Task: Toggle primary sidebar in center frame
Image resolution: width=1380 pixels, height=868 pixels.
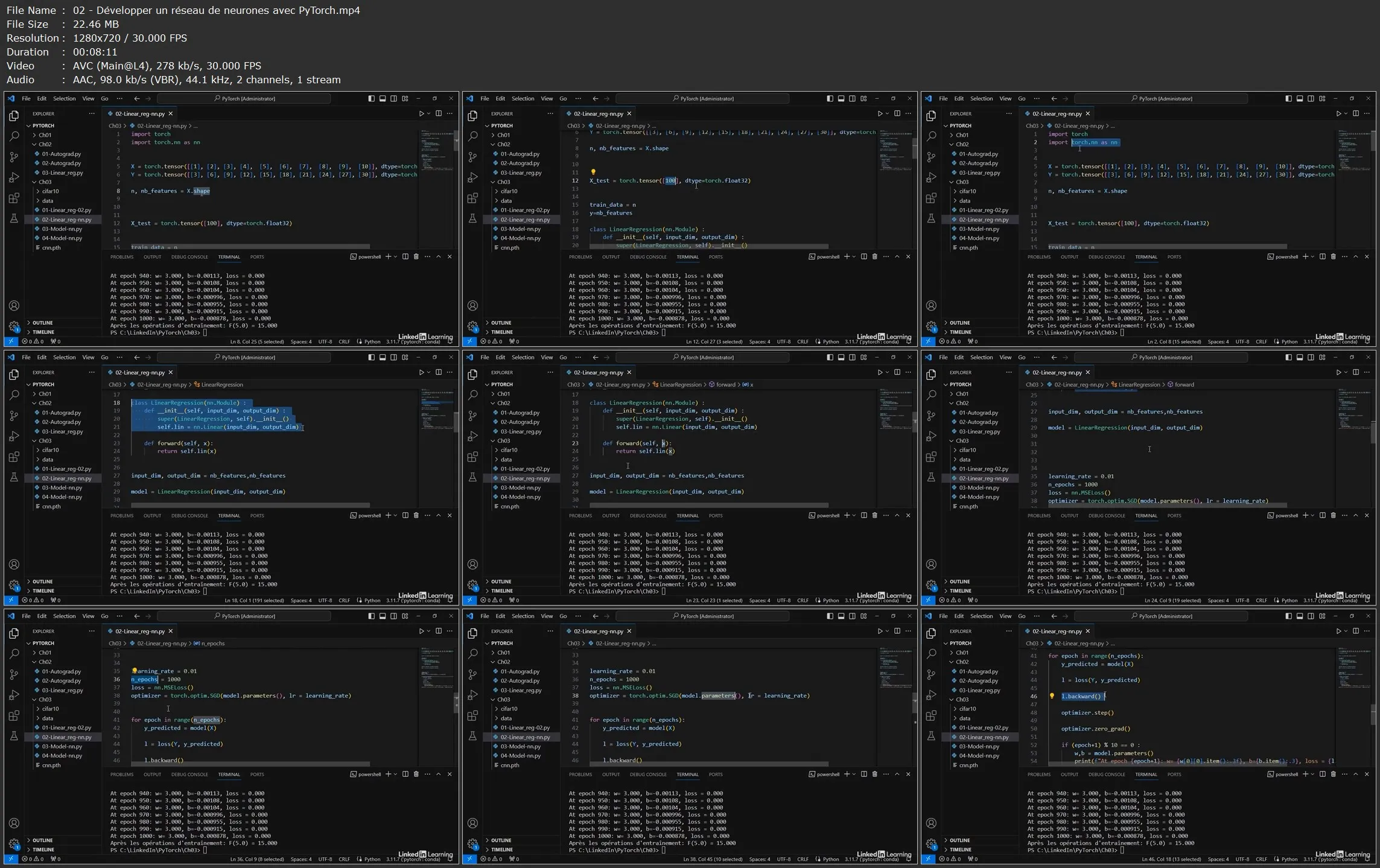Action: coord(830,357)
